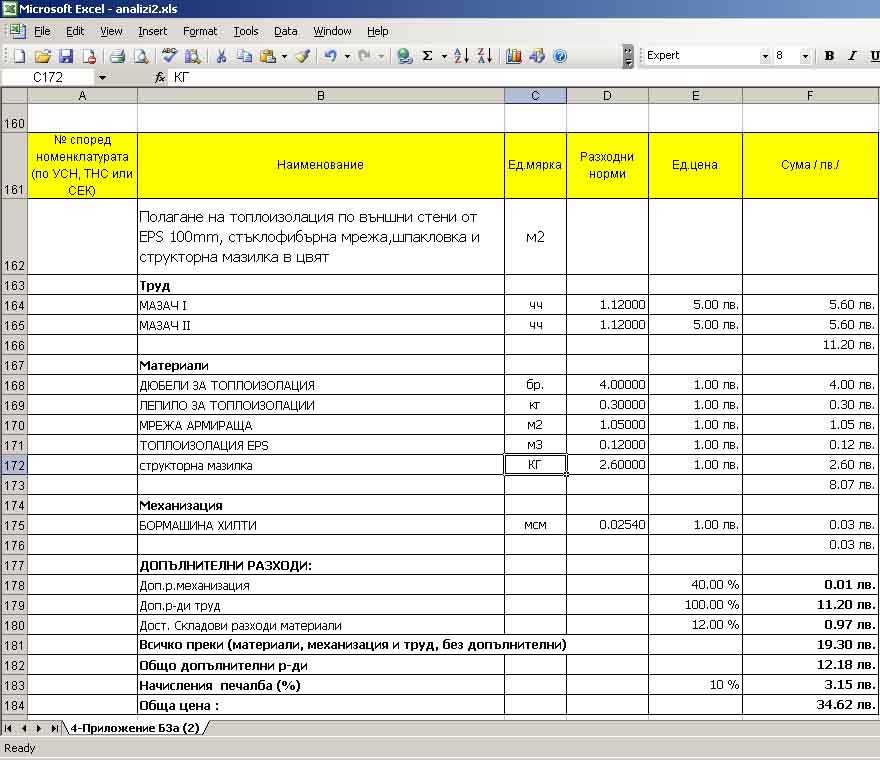Select the cell 'БОРМАШИНА ХИЛТИ'
Viewport: 880px width, 760px height.
[x=321, y=525]
